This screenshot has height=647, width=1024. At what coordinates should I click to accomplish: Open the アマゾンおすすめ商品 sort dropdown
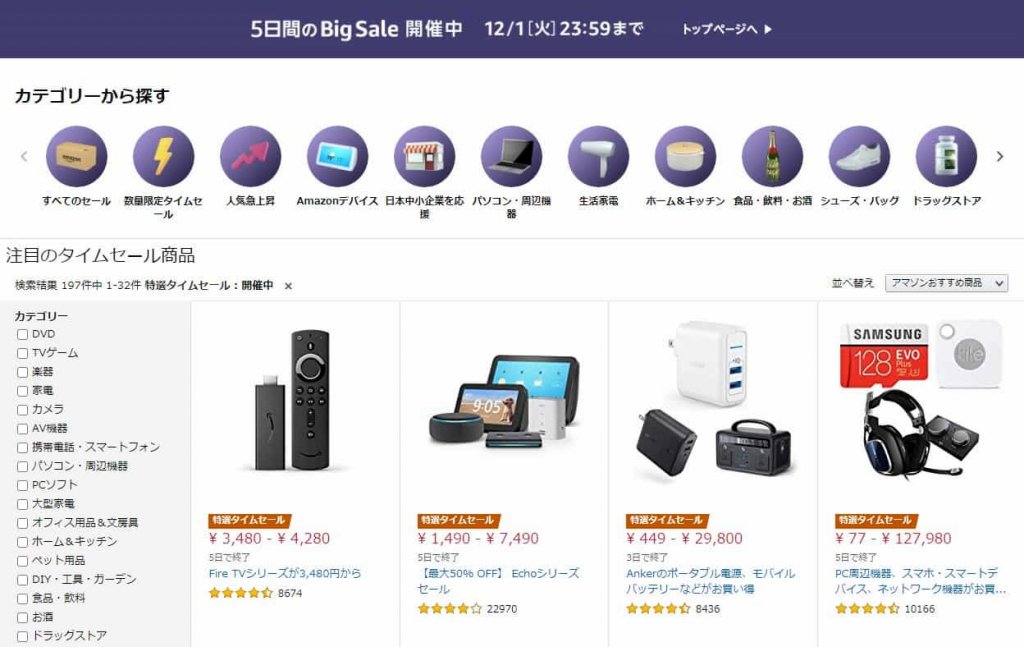[946, 283]
